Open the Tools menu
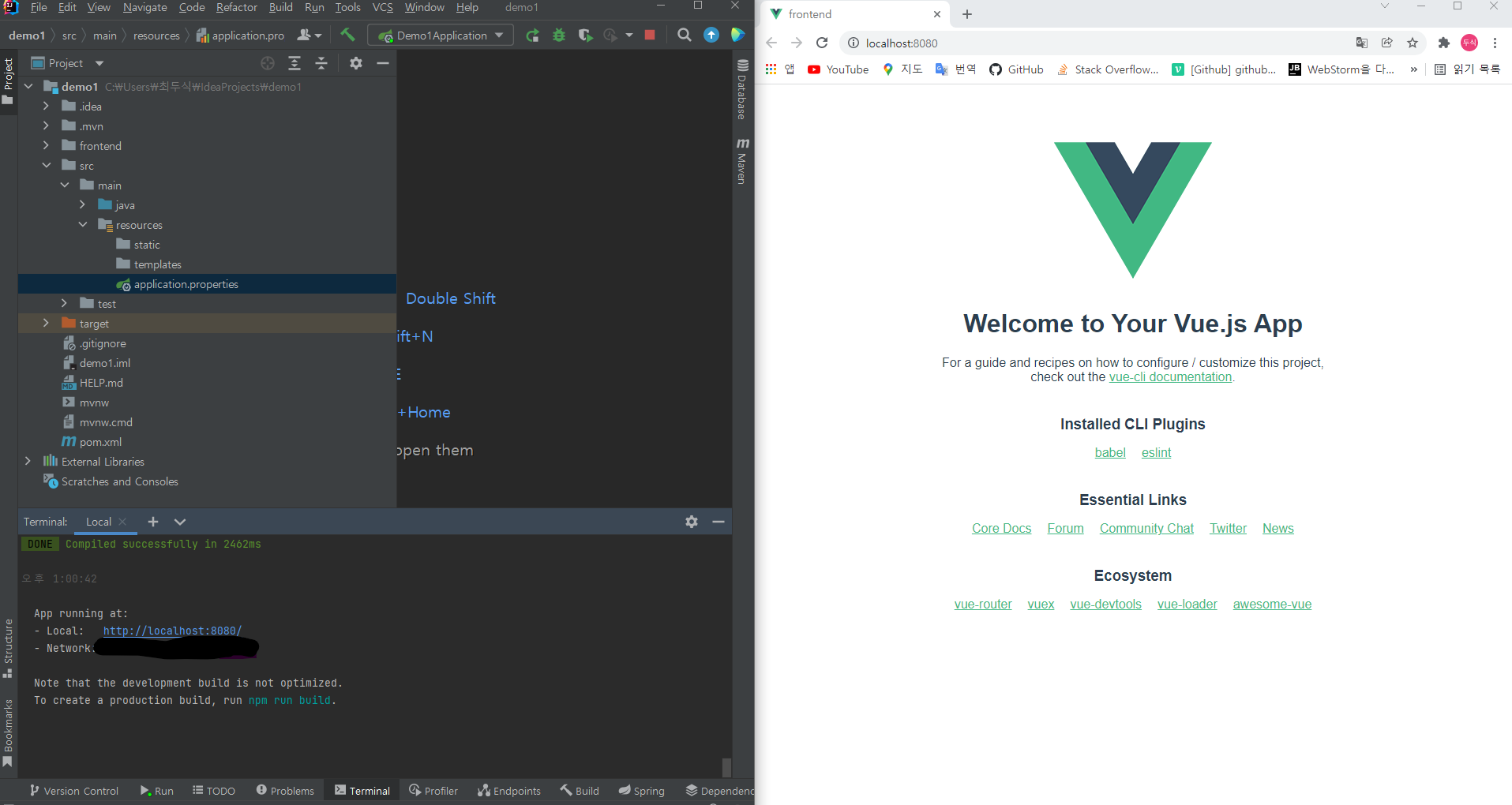This screenshot has height=805, width=1512. pos(347,7)
